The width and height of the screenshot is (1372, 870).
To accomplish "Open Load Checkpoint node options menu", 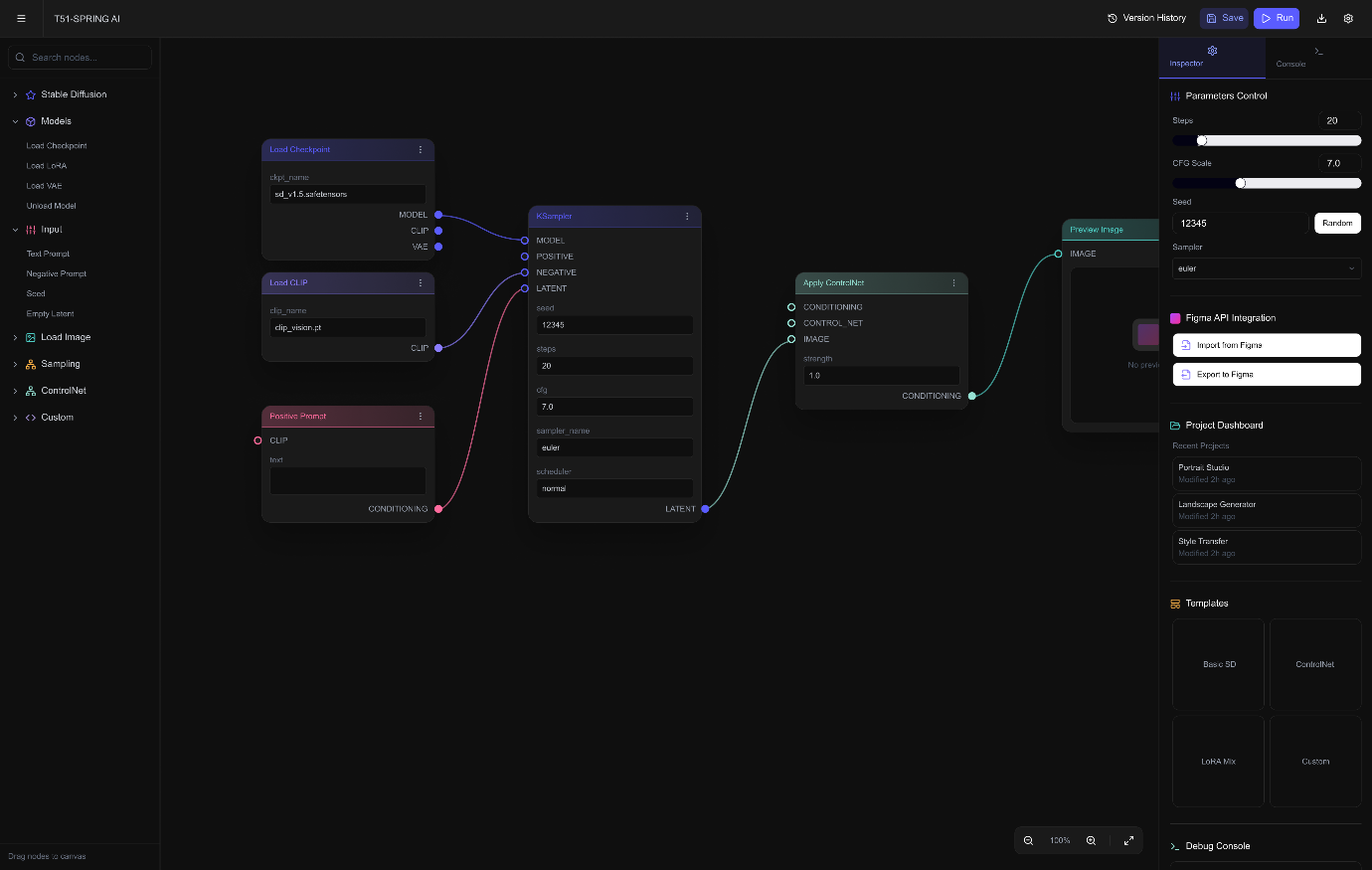I will click(420, 149).
